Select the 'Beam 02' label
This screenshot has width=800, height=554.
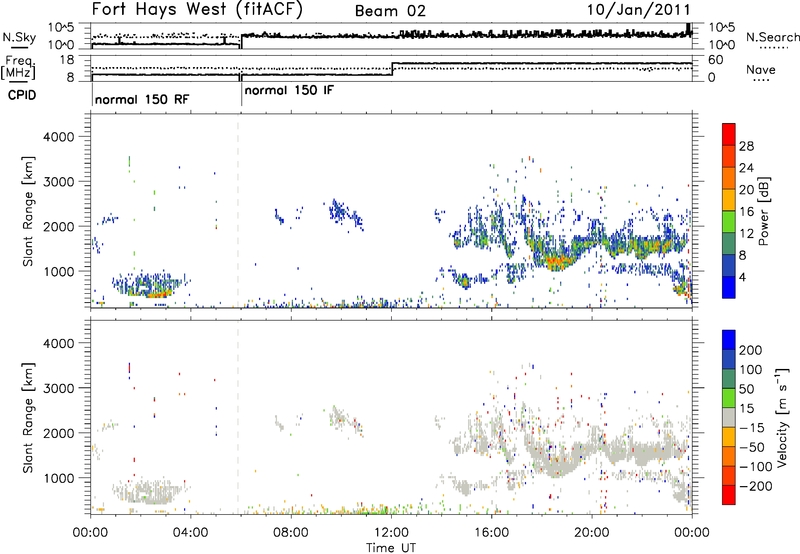tap(390, 11)
